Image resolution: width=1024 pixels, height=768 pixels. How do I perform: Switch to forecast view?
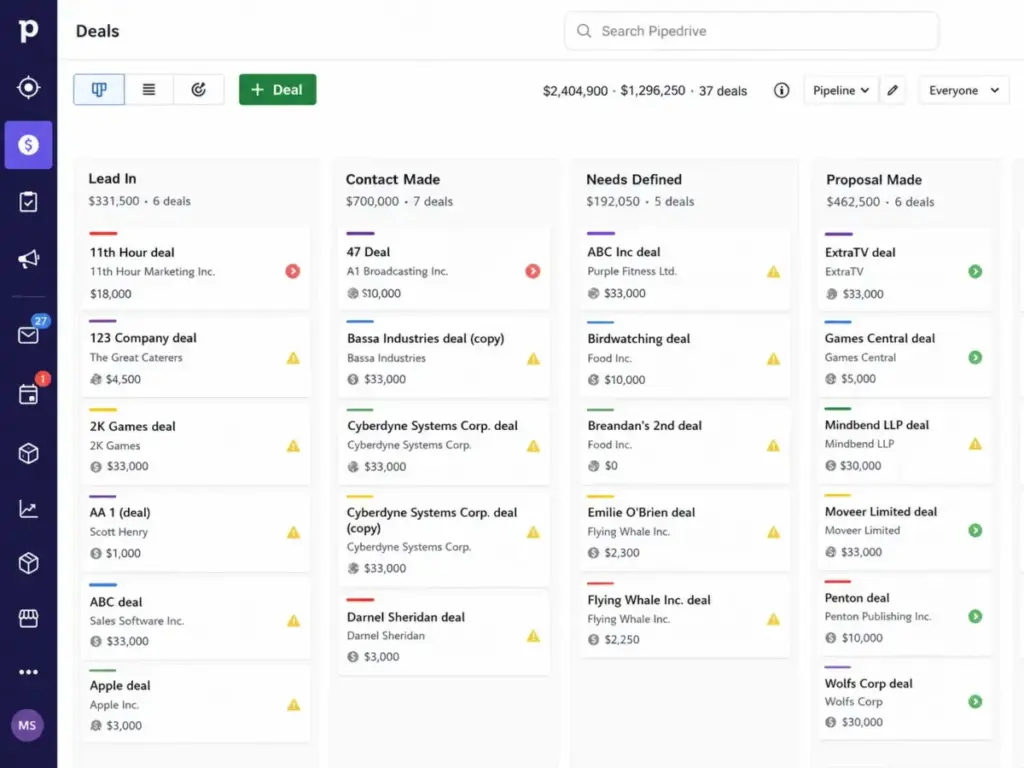[x=199, y=89]
